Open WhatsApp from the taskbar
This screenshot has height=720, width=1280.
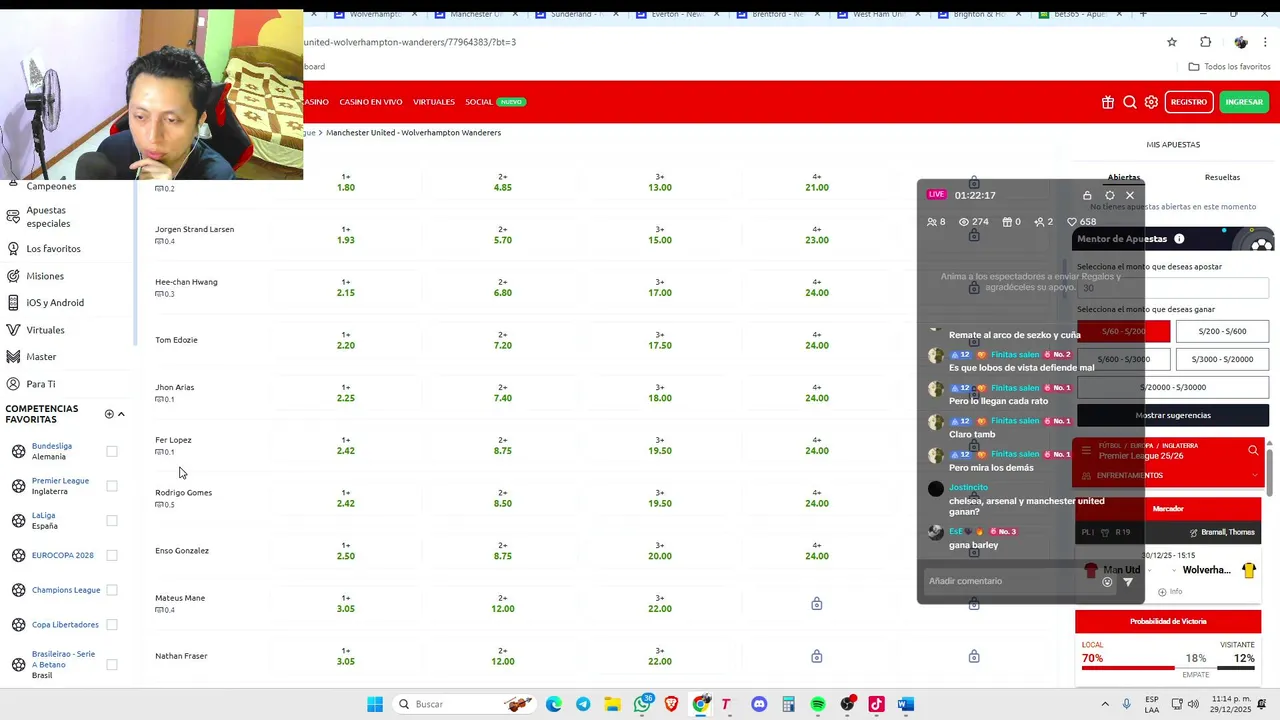643,704
